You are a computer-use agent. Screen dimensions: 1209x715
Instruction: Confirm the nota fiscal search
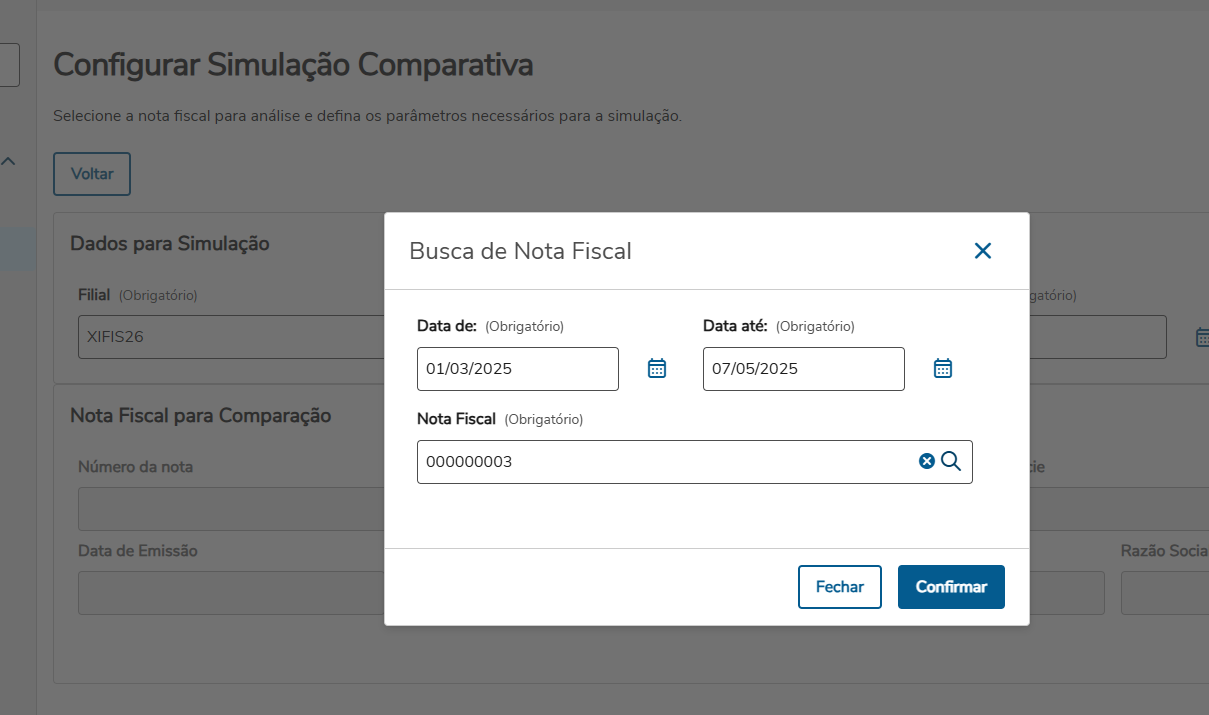pos(951,587)
